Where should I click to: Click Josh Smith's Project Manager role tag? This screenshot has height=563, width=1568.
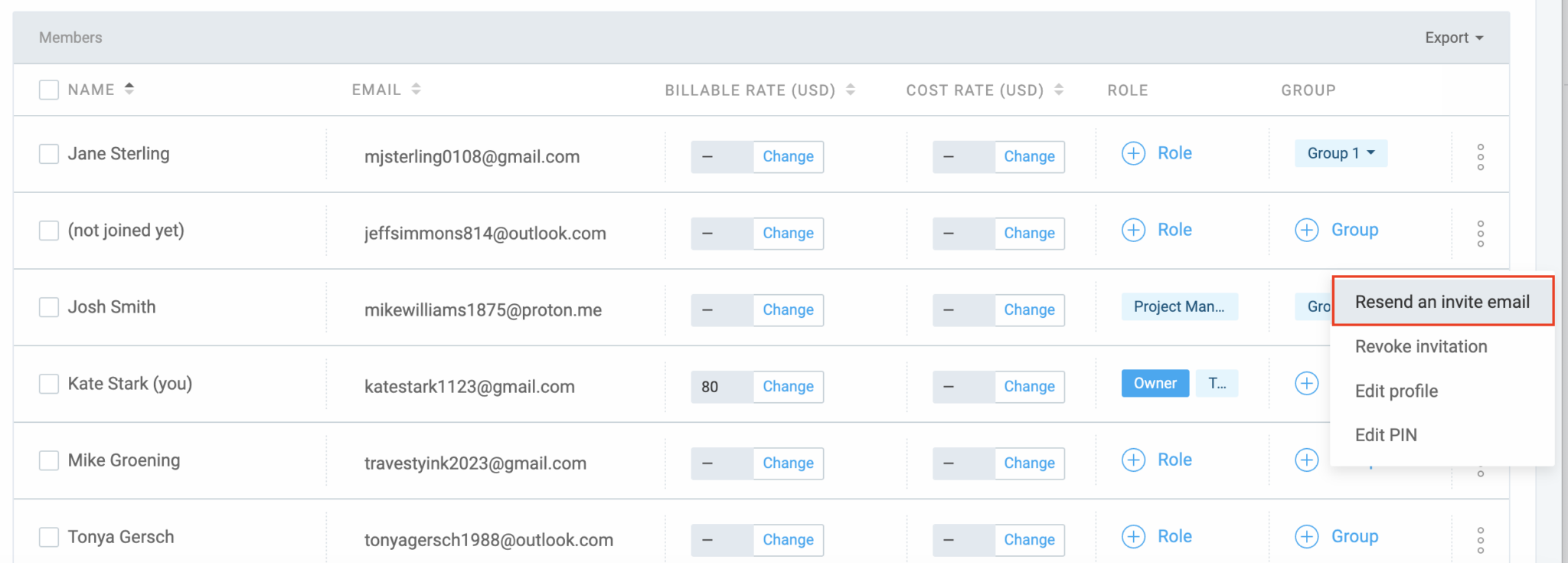click(1179, 306)
